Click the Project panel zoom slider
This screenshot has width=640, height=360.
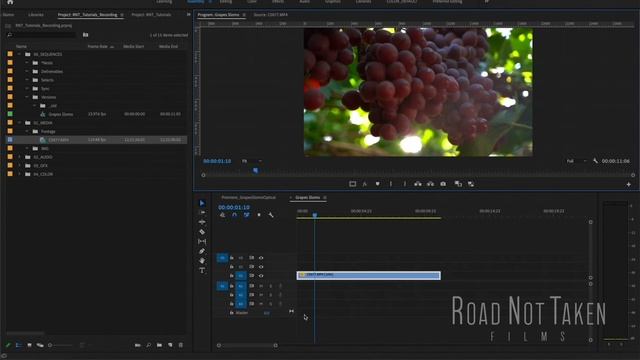[62, 345]
